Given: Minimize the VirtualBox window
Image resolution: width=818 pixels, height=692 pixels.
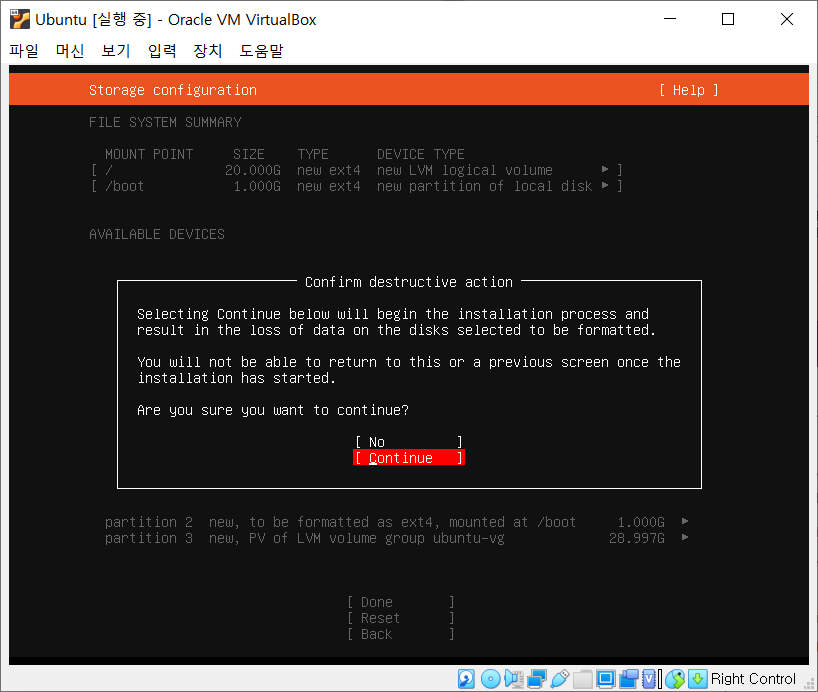Looking at the screenshot, I should point(670,19).
